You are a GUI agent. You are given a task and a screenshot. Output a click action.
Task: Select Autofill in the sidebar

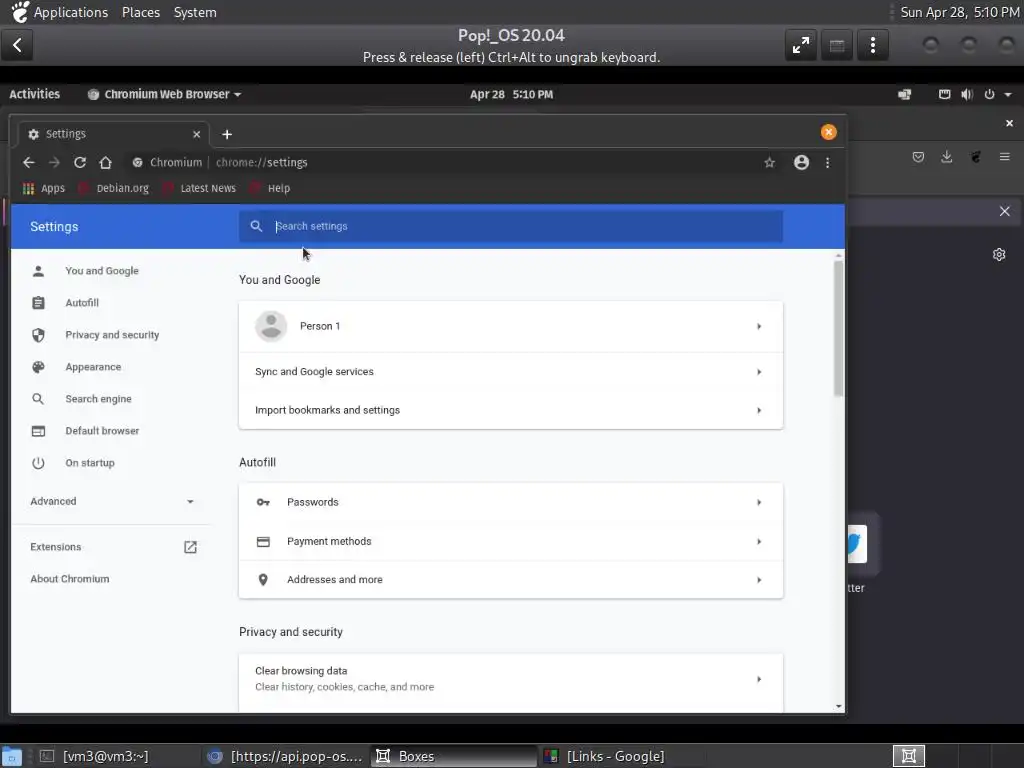click(x=82, y=303)
